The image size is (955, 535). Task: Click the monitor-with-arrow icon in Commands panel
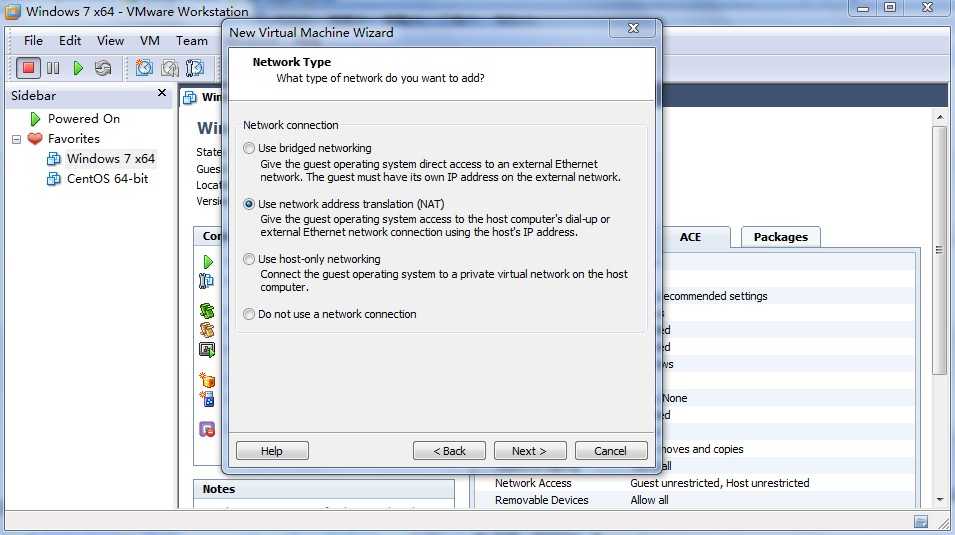[x=207, y=350]
